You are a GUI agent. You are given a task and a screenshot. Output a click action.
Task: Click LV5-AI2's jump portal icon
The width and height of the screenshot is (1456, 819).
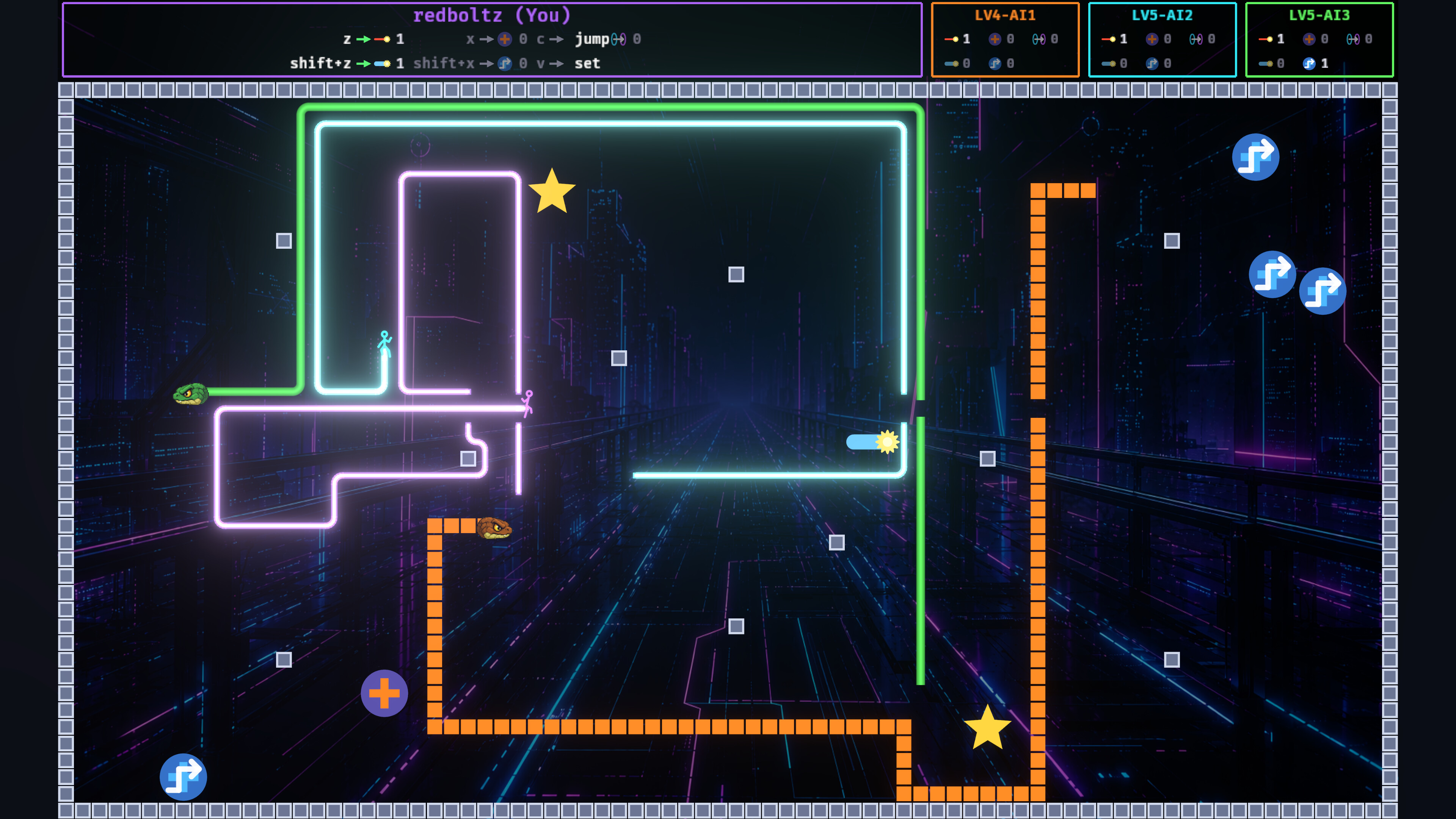(x=1196, y=39)
